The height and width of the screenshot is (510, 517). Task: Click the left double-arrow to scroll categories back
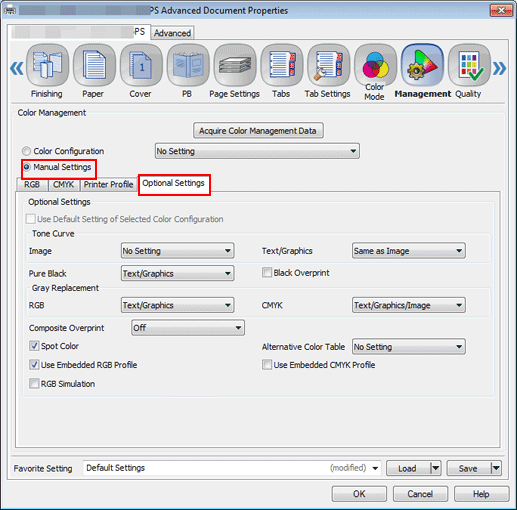(17, 68)
